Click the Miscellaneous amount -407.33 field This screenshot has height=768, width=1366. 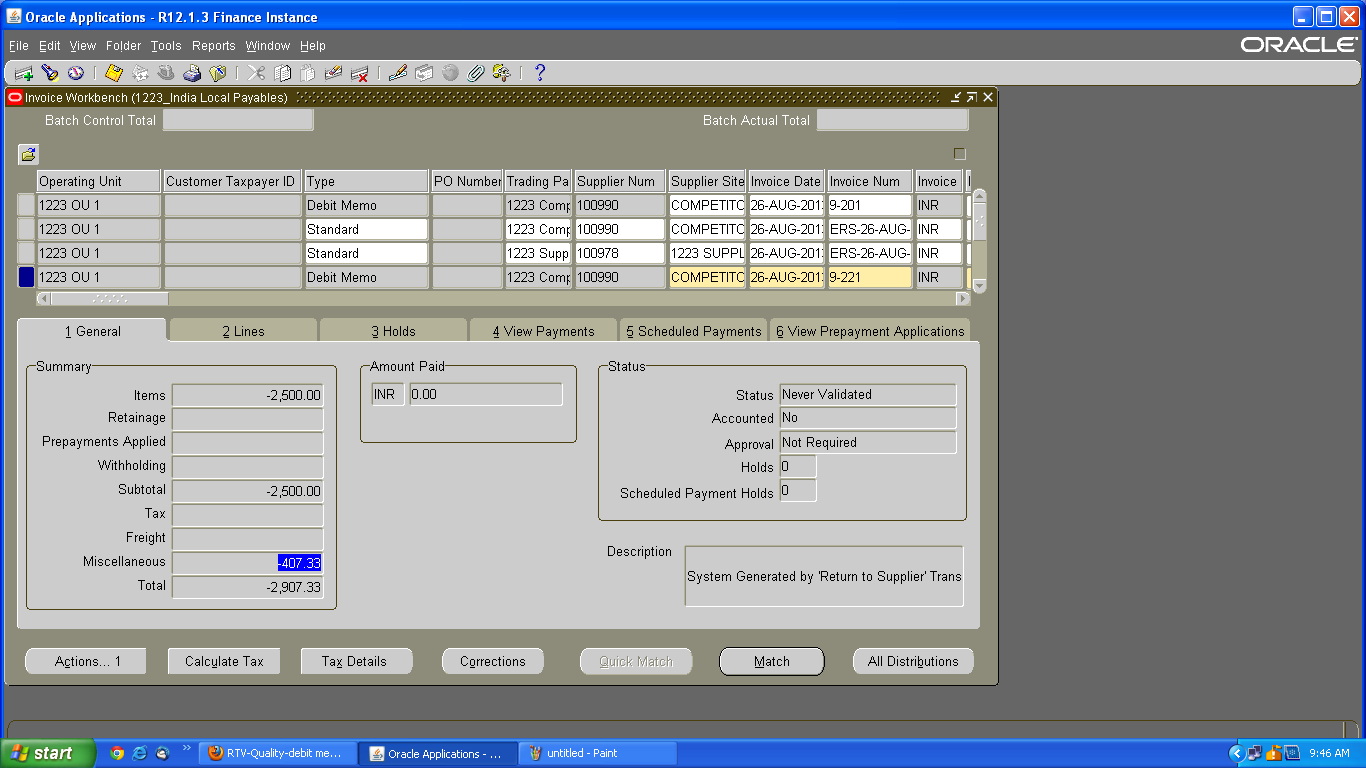point(248,563)
